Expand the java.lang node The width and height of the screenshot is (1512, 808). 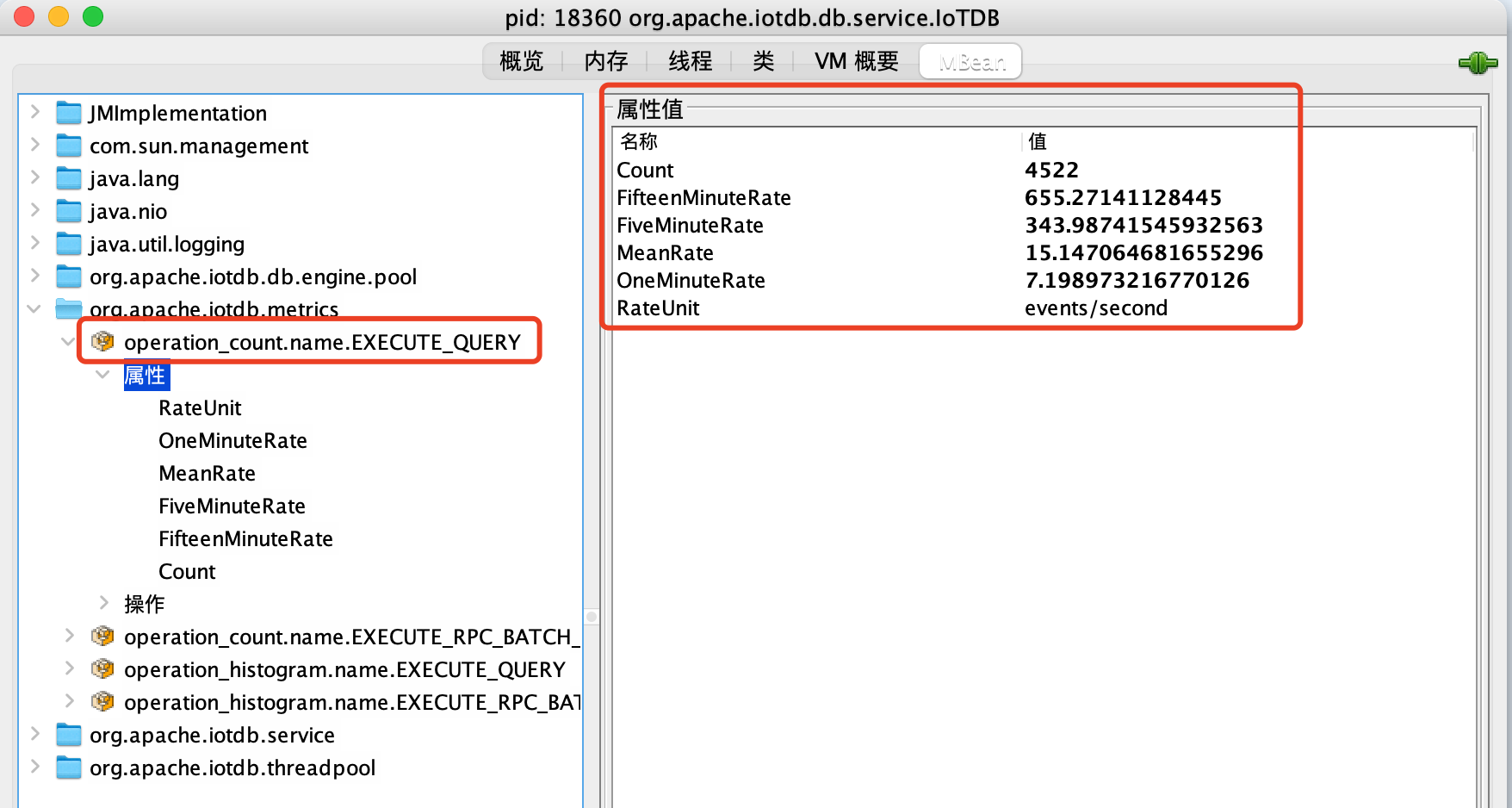point(34,177)
